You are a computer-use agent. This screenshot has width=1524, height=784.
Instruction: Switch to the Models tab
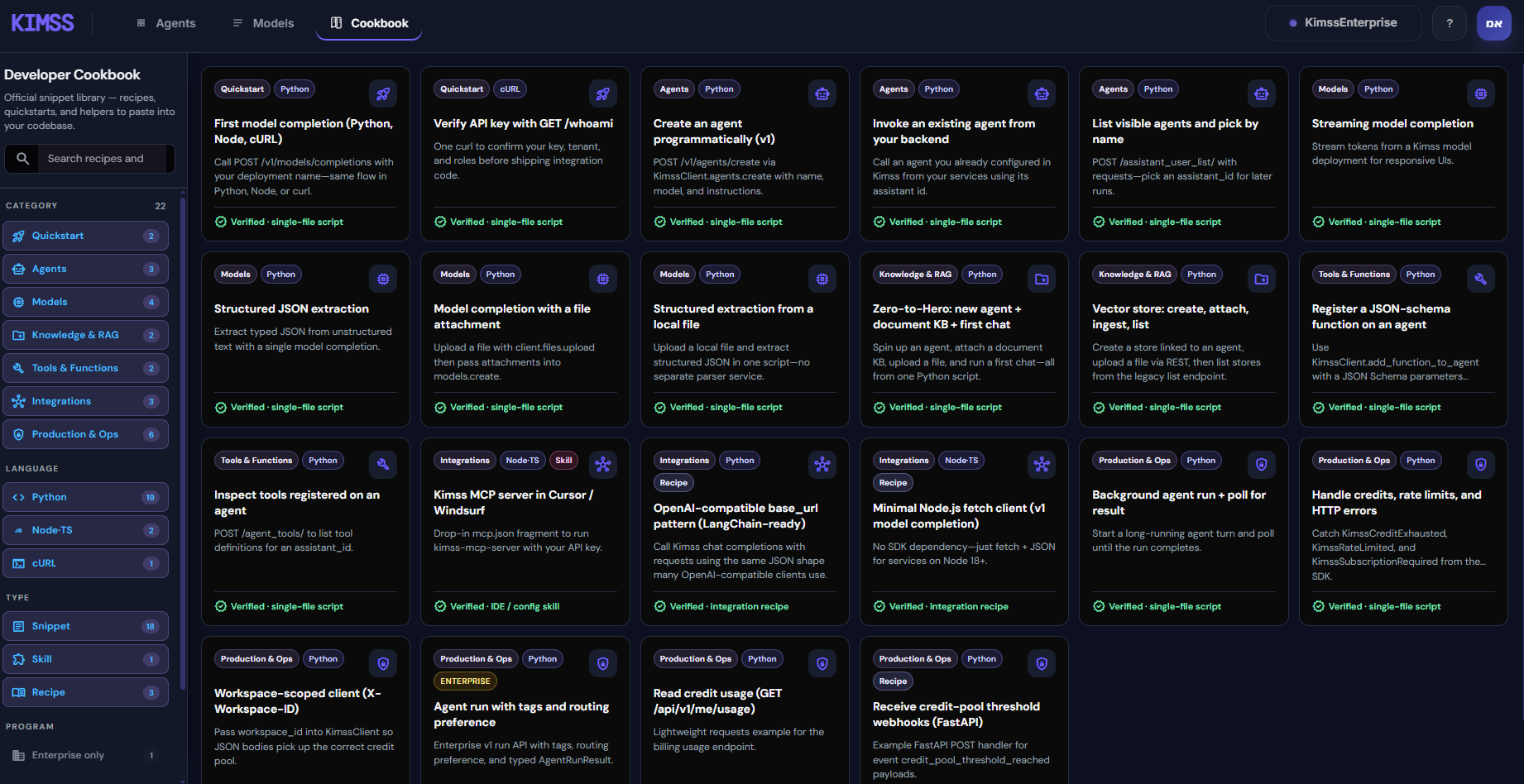click(x=263, y=23)
